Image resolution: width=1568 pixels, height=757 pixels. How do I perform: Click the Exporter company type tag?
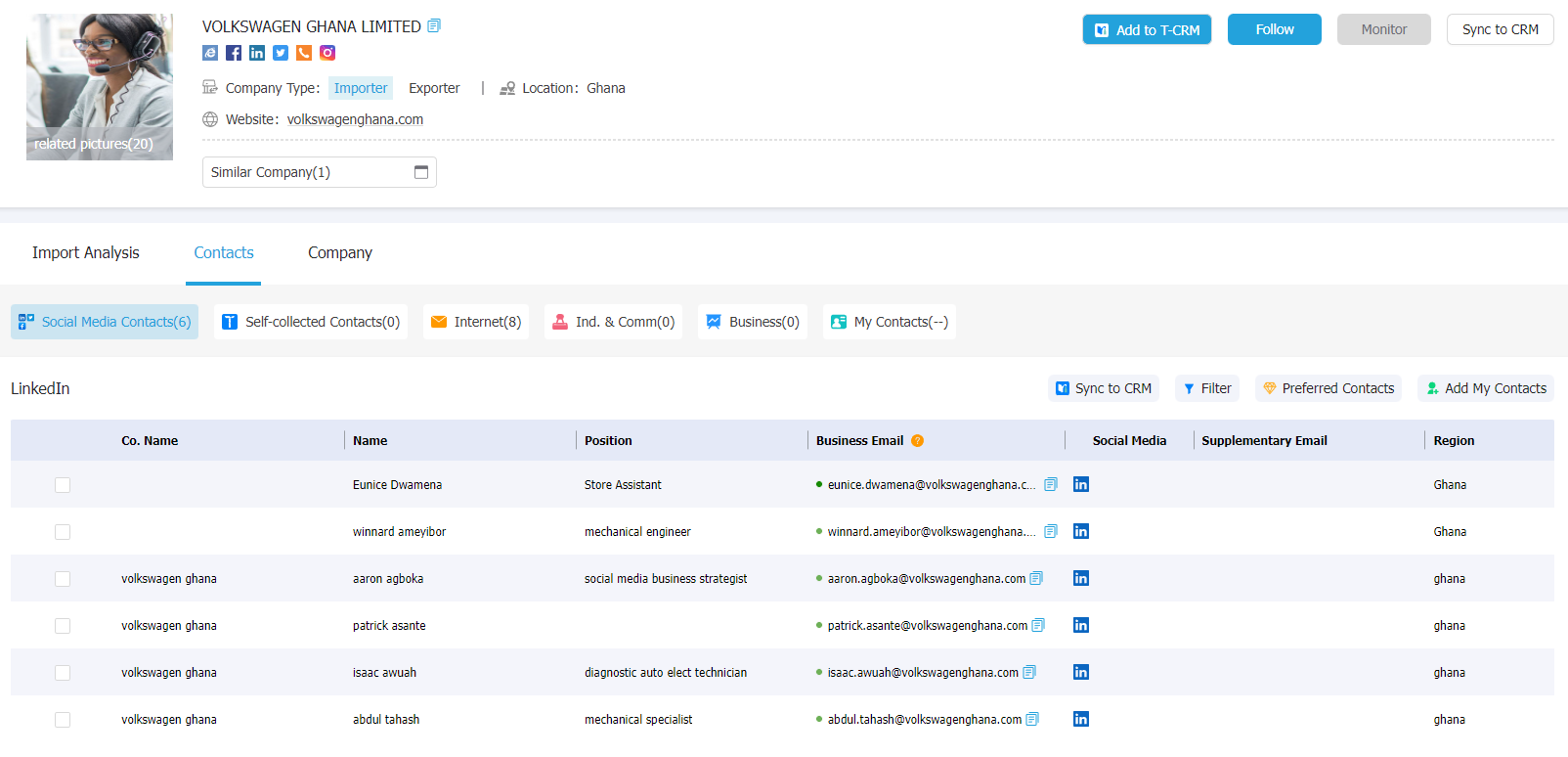click(434, 88)
